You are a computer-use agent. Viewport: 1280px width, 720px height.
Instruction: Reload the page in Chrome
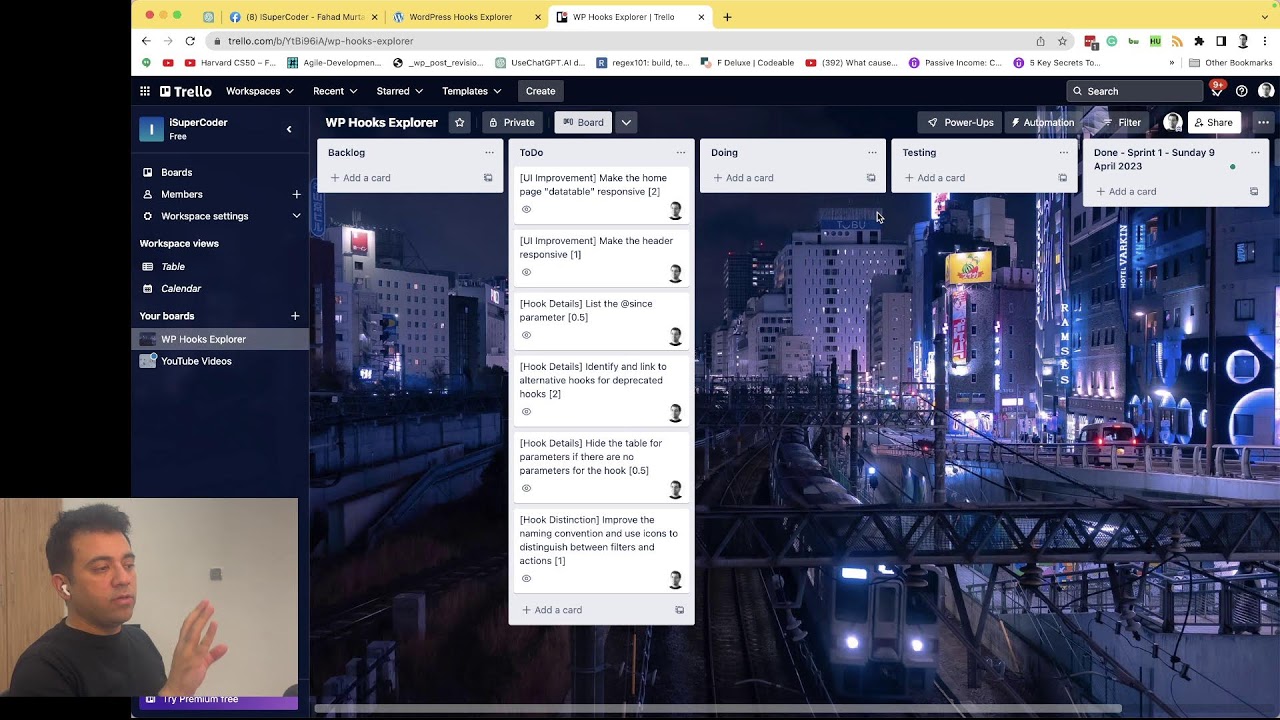pos(190,41)
